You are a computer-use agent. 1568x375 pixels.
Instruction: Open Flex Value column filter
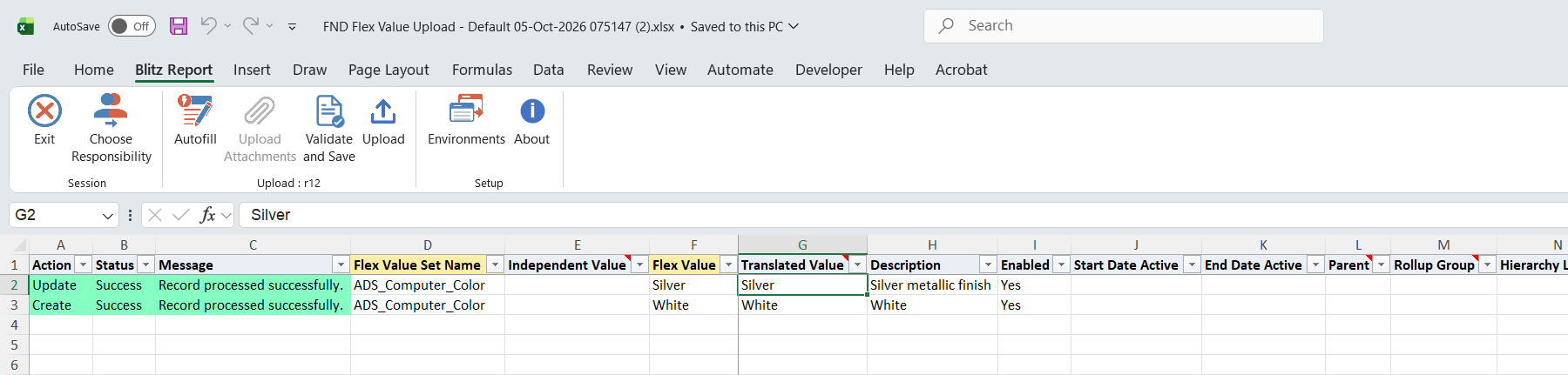[x=728, y=265]
